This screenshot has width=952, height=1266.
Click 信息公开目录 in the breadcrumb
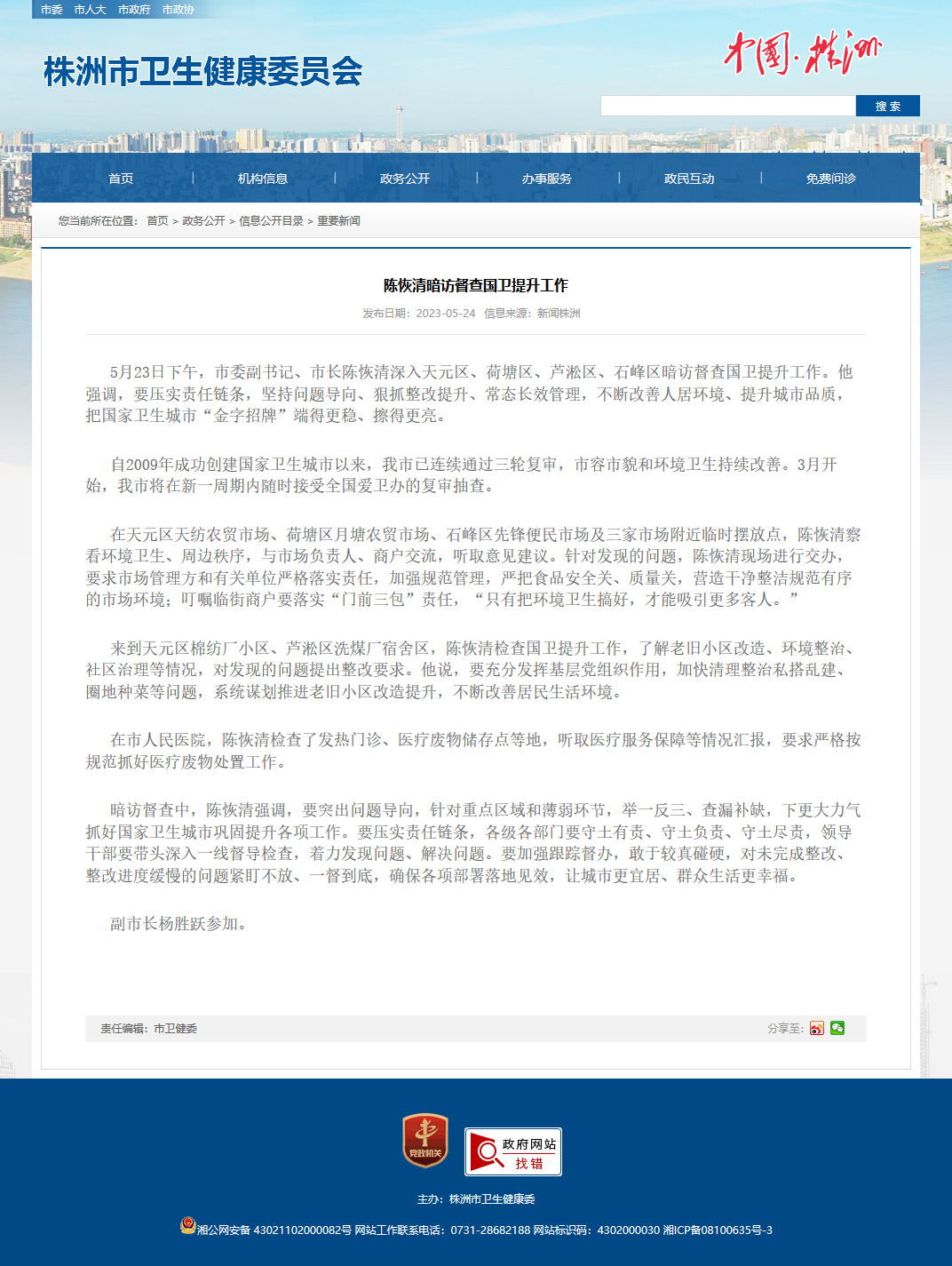(x=271, y=221)
